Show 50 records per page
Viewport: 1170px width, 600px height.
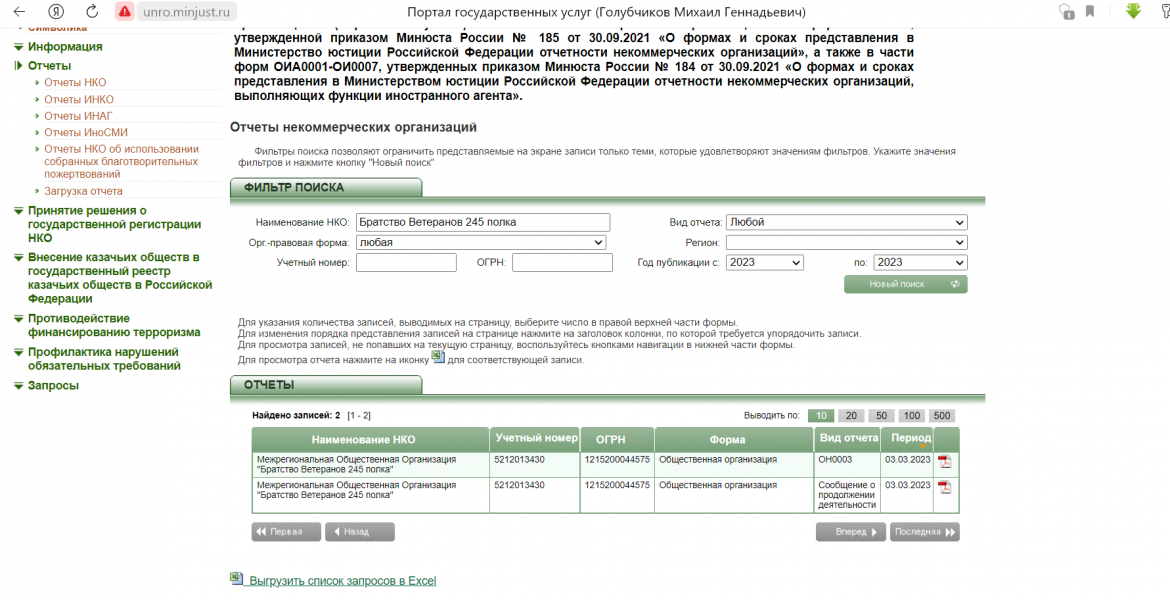881,416
